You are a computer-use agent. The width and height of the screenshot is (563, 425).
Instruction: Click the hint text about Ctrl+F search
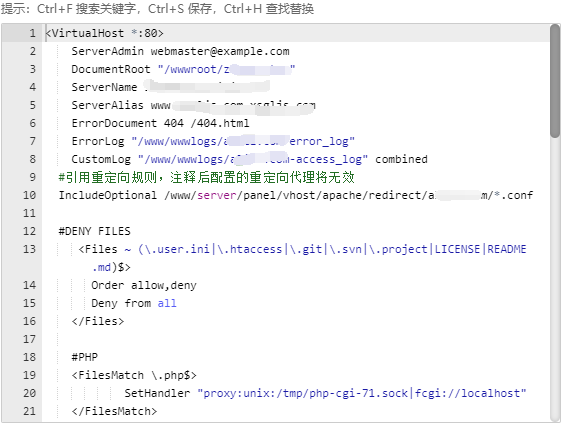[x=157, y=9]
